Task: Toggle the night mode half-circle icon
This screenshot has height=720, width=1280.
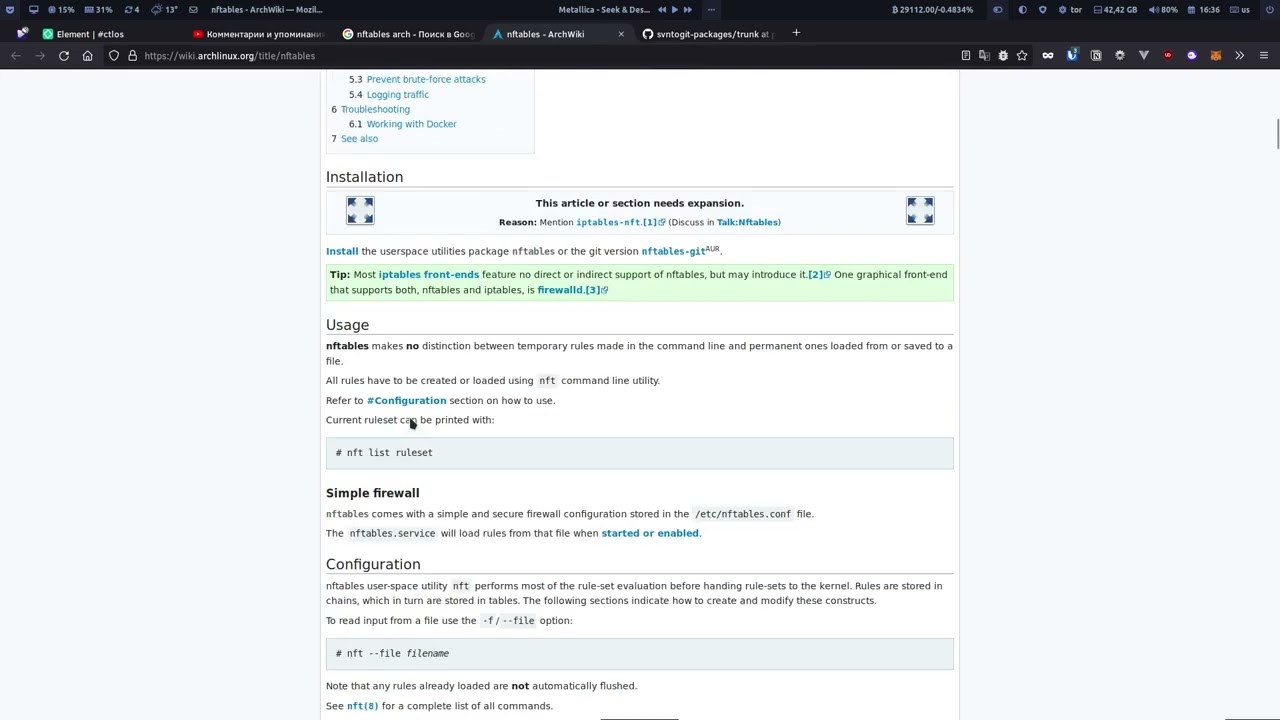Action: point(1022,10)
